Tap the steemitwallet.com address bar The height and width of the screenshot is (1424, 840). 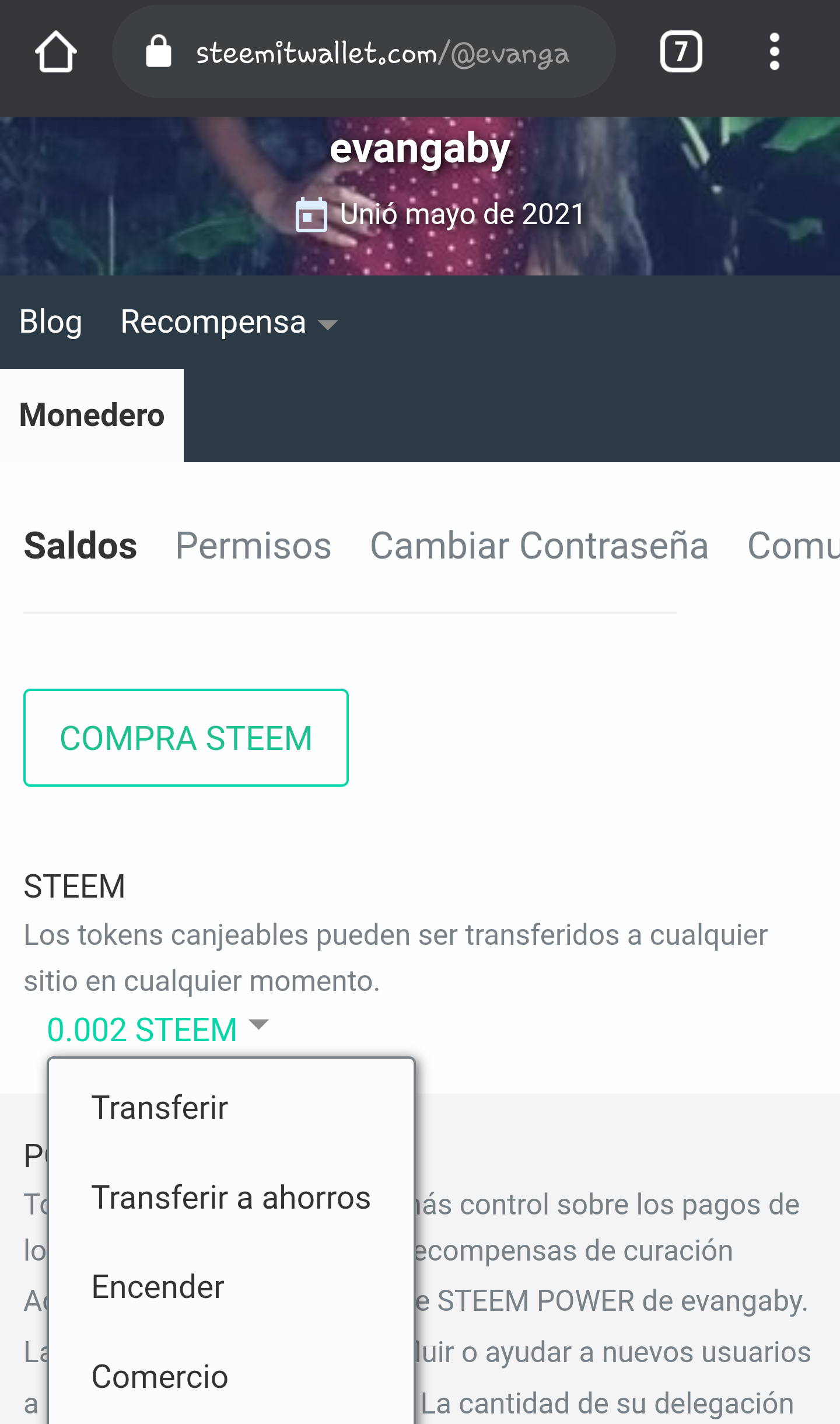click(x=363, y=52)
